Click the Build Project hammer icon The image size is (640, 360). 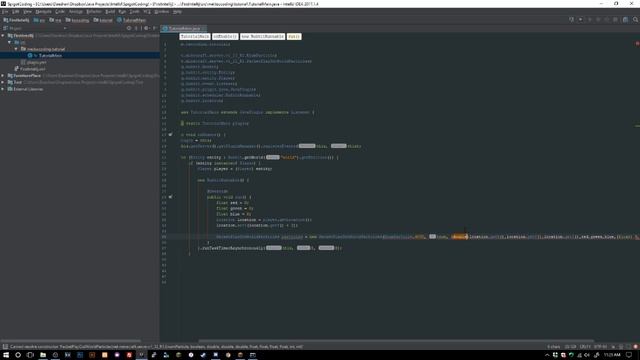(571, 20)
